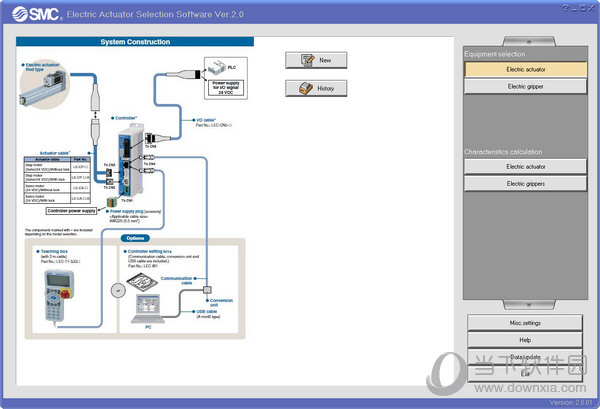Click the electric actuator rod type image
The height and width of the screenshot is (409, 600).
click(x=44, y=86)
